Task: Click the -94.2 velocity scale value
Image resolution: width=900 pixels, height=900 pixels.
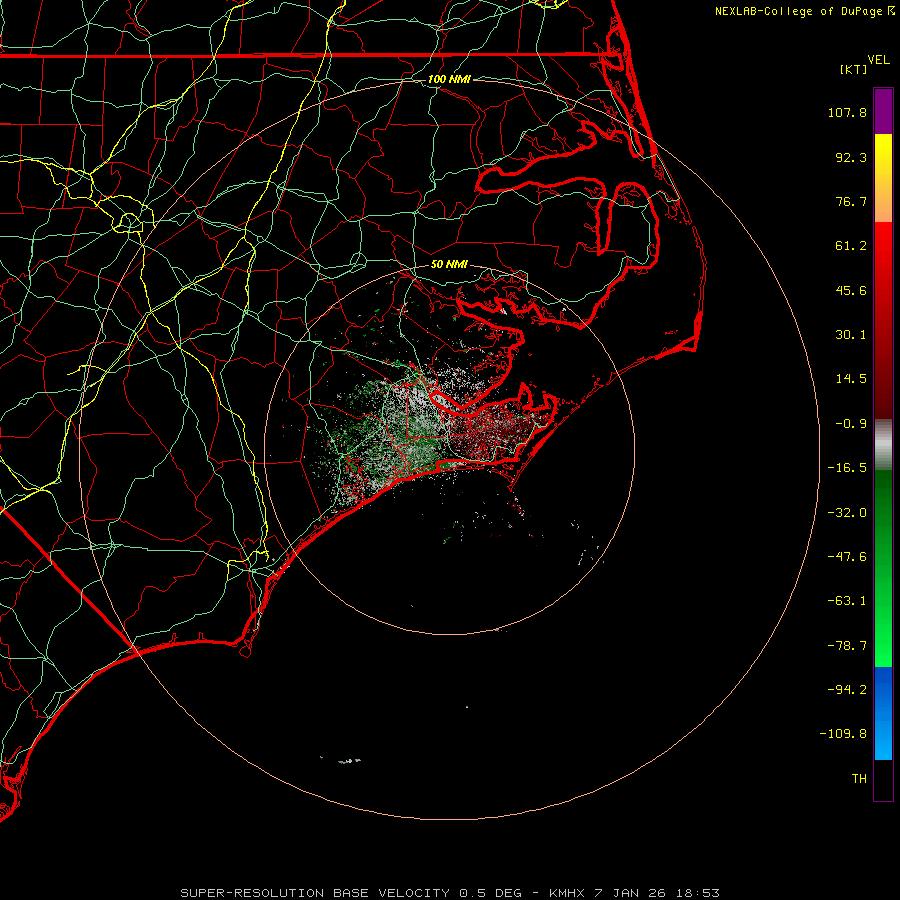Action: [x=847, y=690]
